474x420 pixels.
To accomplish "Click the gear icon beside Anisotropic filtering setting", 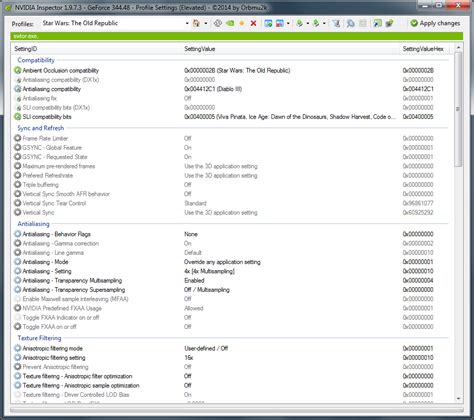I will pos(18,357).
